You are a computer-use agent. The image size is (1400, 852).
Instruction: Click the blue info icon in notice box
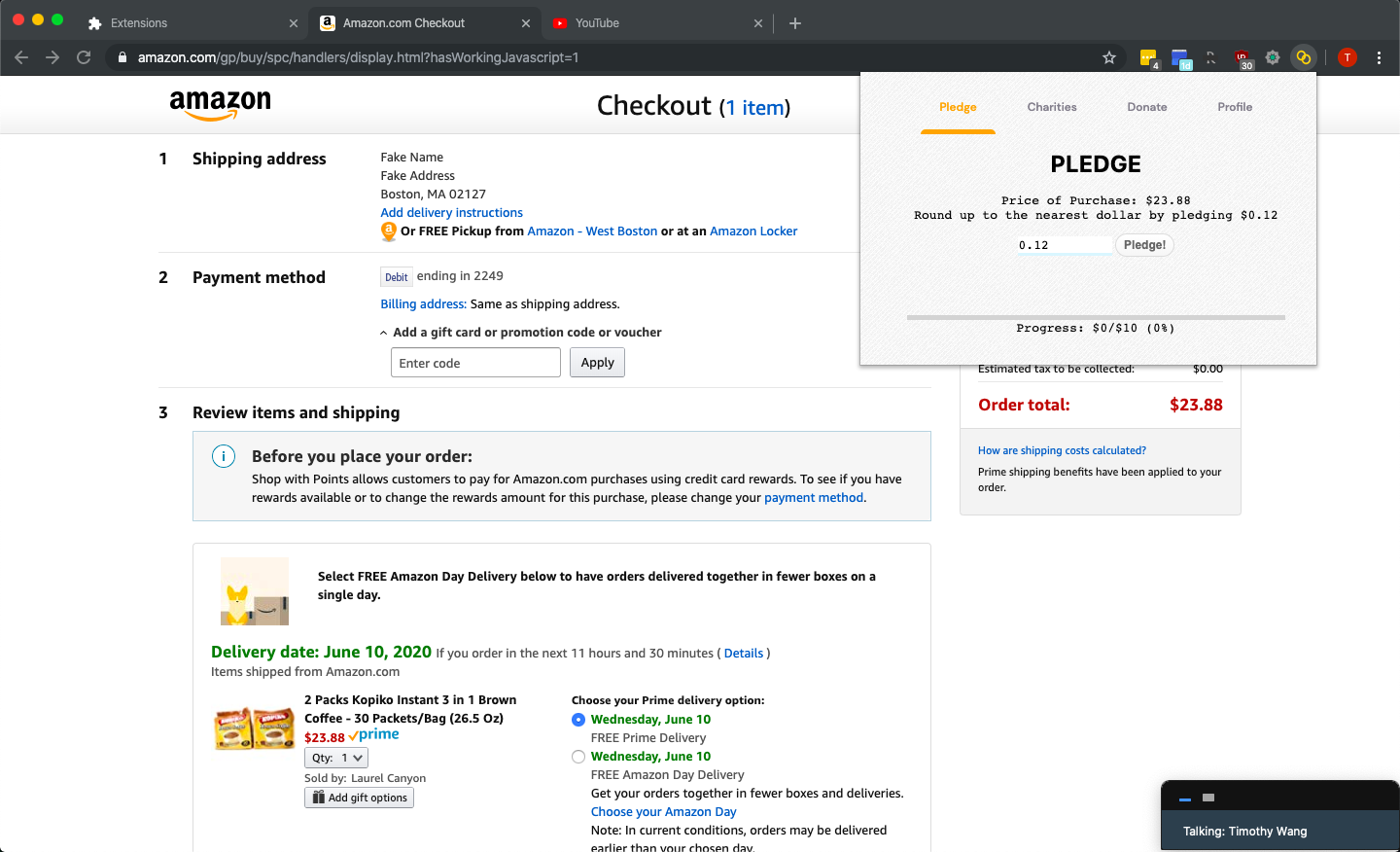pos(224,456)
